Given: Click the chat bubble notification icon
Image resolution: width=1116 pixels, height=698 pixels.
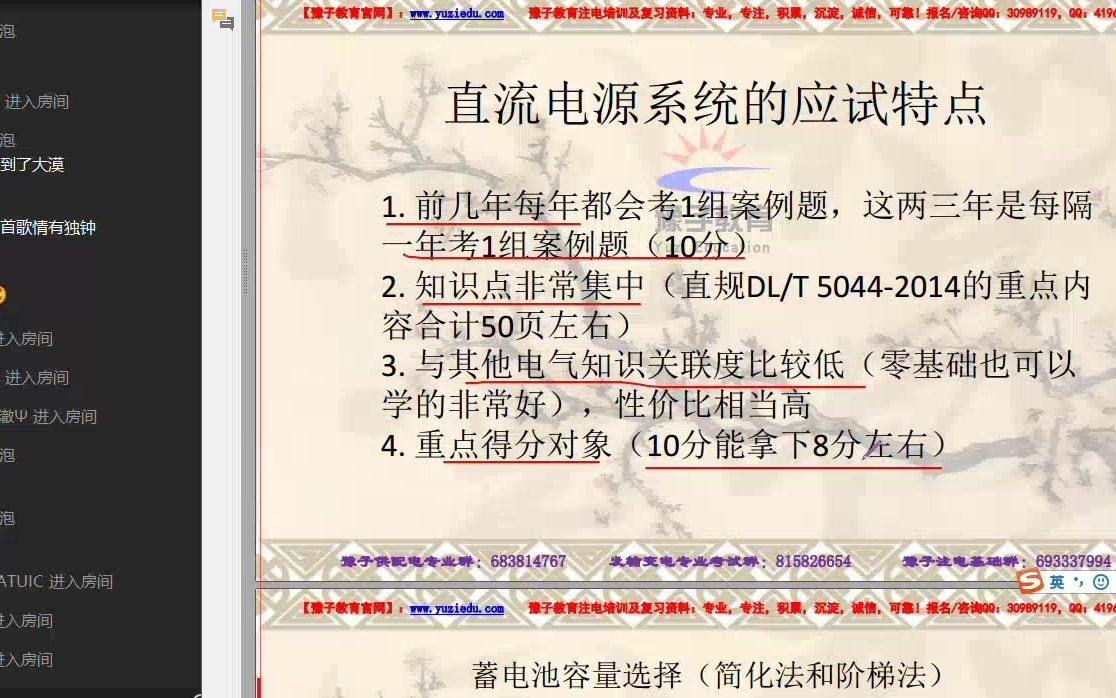Looking at the screenshot, I should tap(217, 13).
